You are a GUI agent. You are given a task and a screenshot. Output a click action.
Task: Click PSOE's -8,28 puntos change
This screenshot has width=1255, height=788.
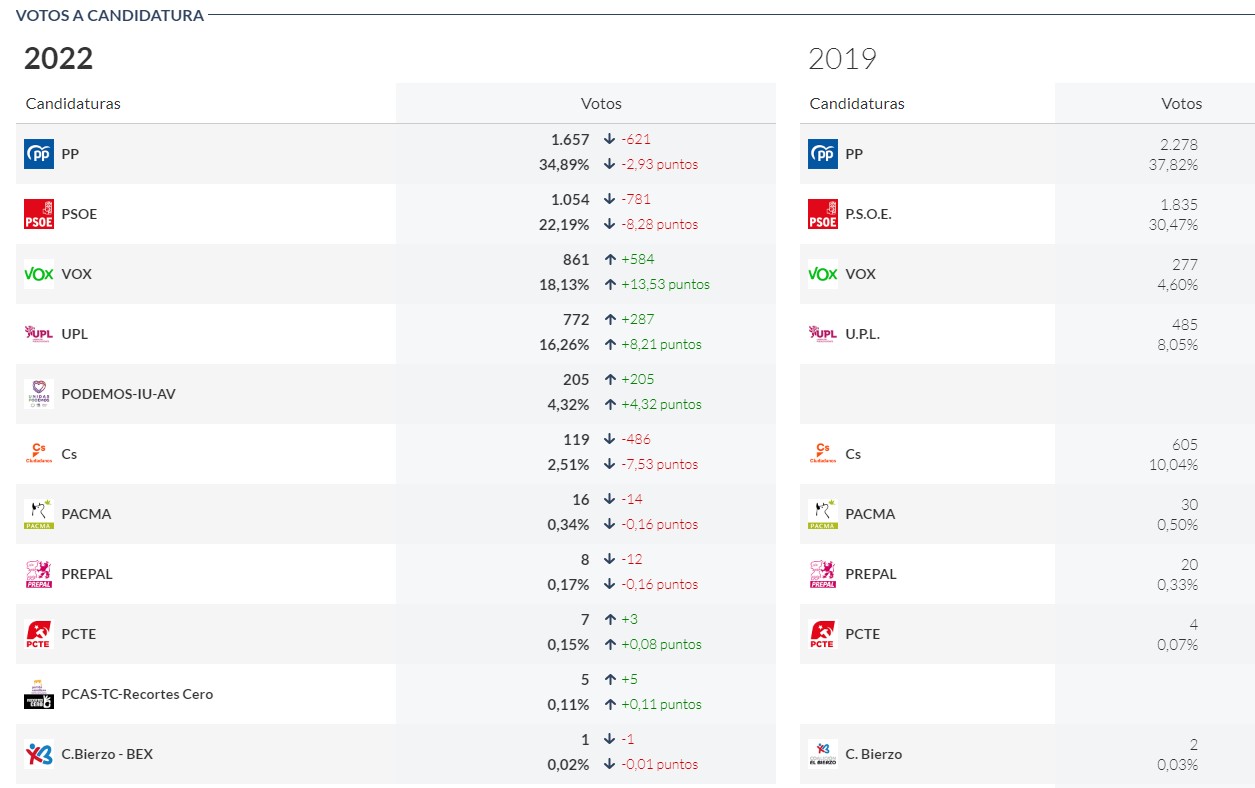(x=660, y=224)
